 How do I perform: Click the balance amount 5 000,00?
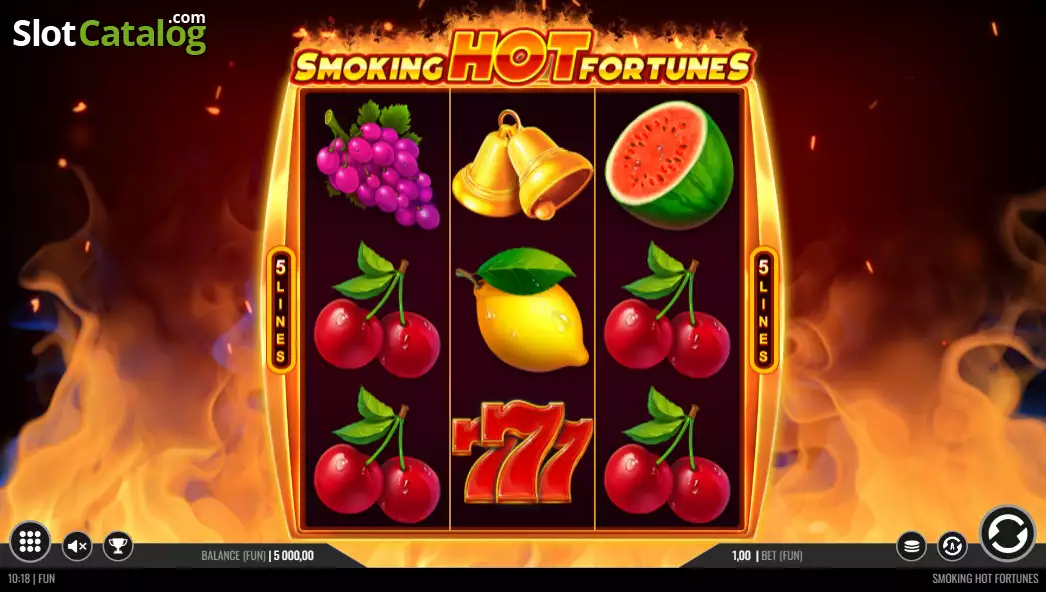pos(294,555)
